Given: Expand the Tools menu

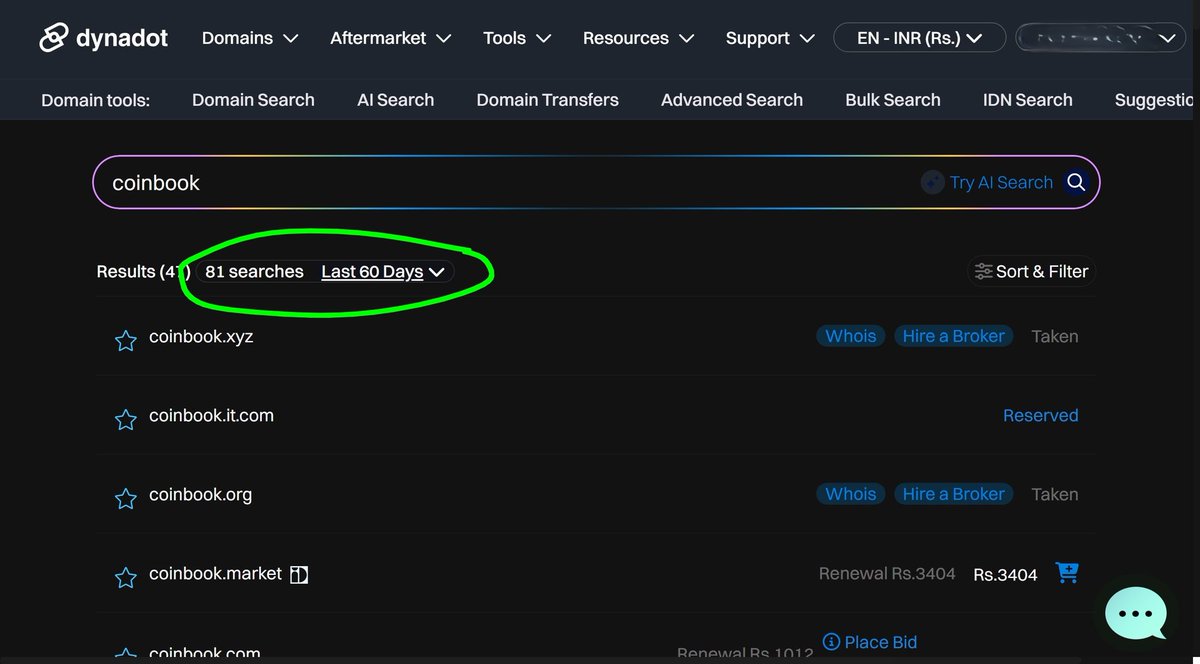Looking at the screenshot, I should [x=517, y=38].
